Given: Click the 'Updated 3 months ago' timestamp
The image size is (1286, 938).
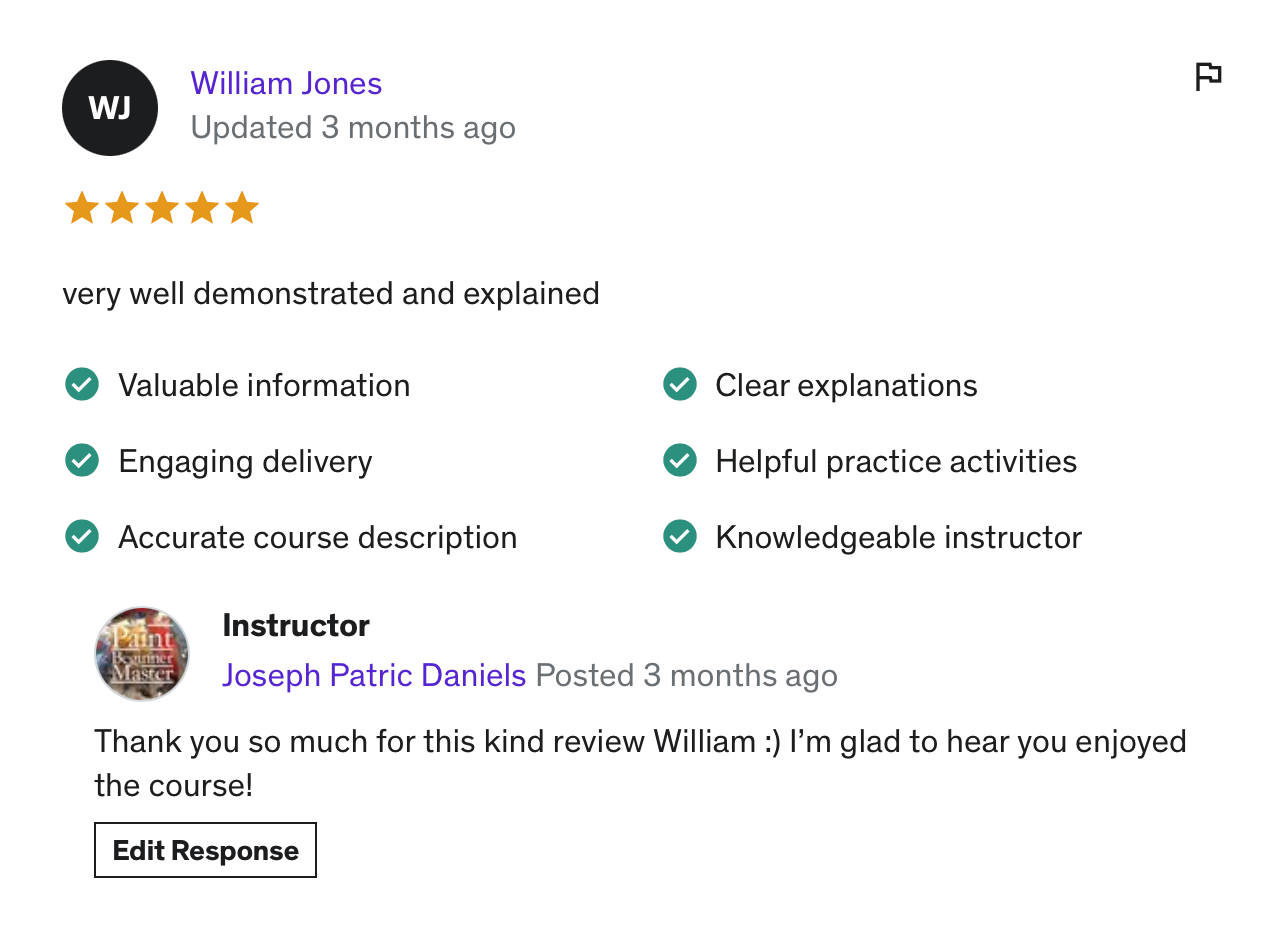Looking at the screenshot, I should point(353,128).
